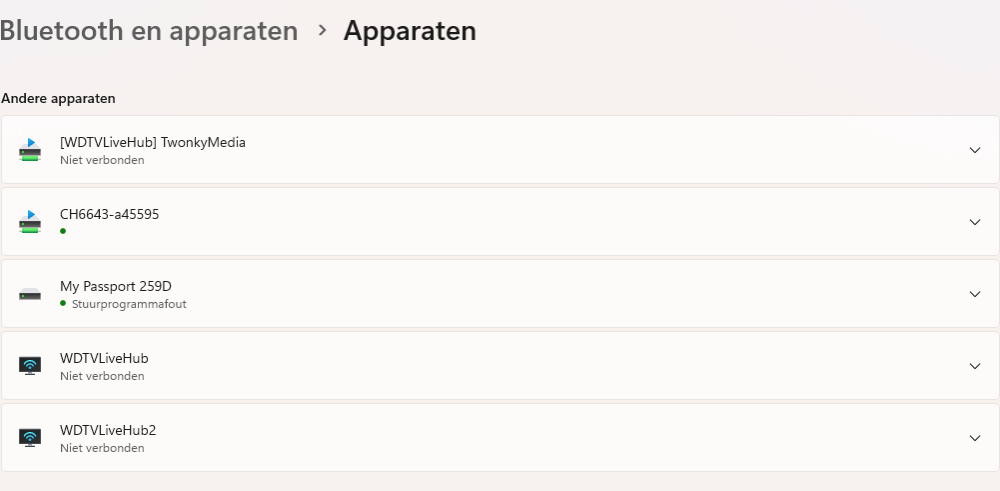The width and height of the screenshot is (1000, 491).
Task: Click the Andere apparaten section heading
Action: (58, 99)
